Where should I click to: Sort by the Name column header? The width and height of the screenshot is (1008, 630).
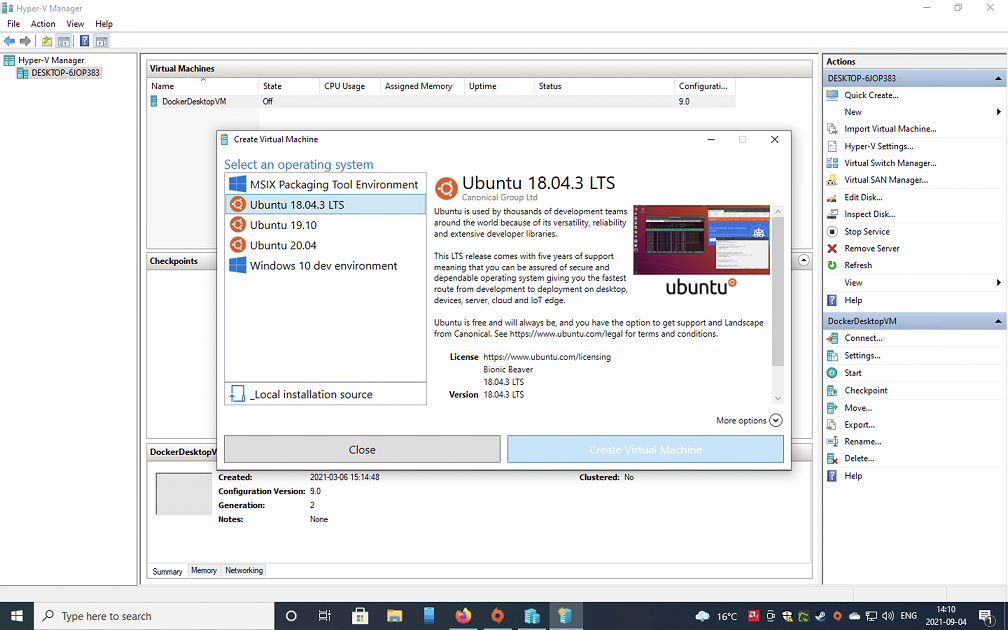(202, 86)
